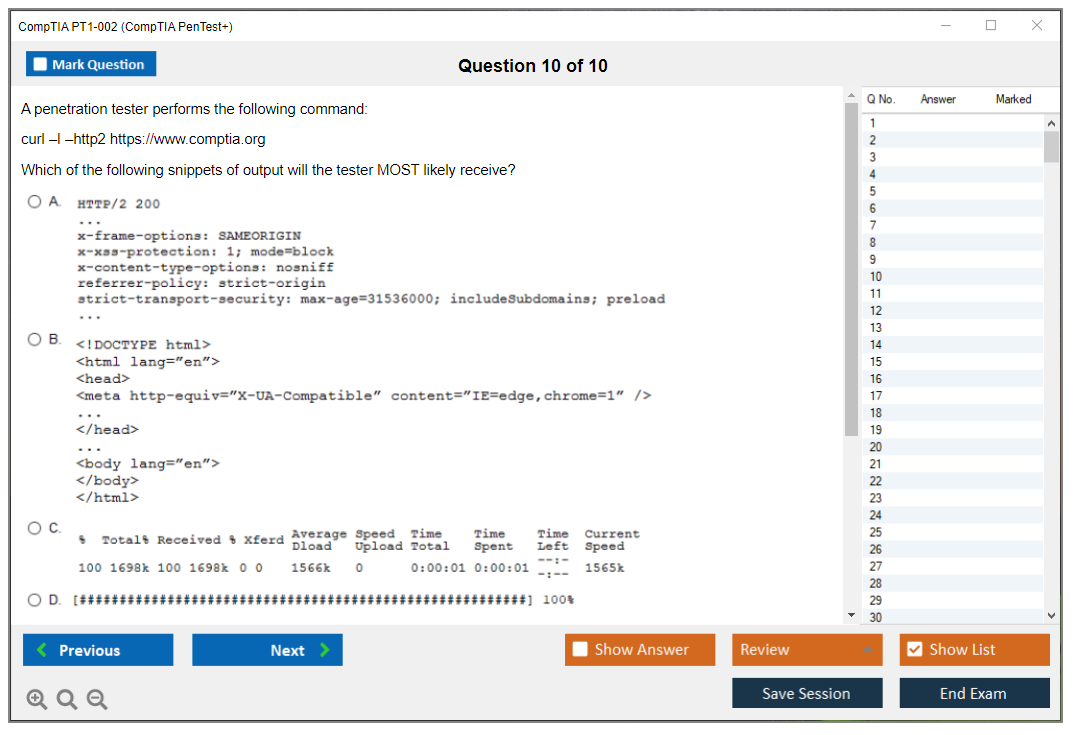
Task: Click the question pane scroll up arrow
Action: point(851,96)
